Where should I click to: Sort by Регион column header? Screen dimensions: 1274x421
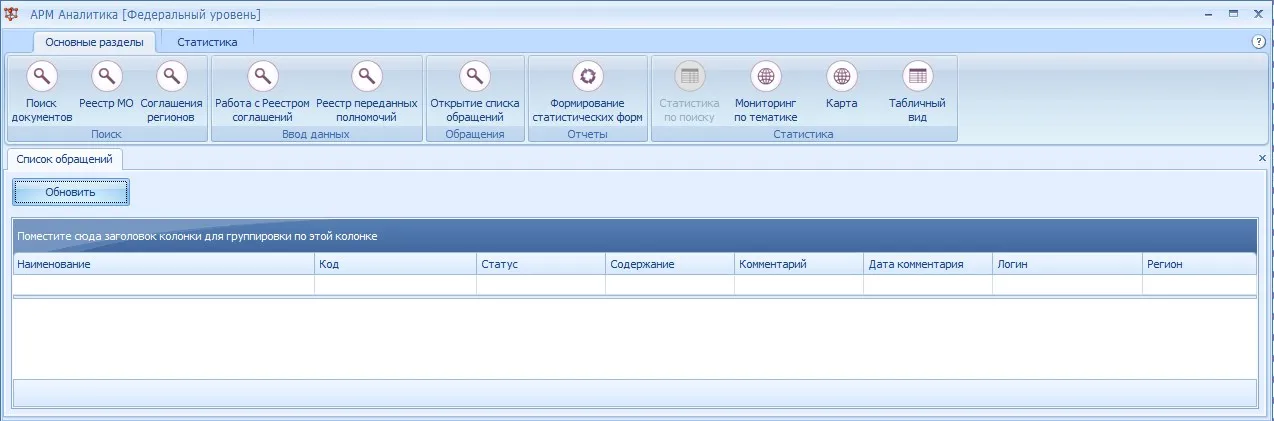point(1200,264)
